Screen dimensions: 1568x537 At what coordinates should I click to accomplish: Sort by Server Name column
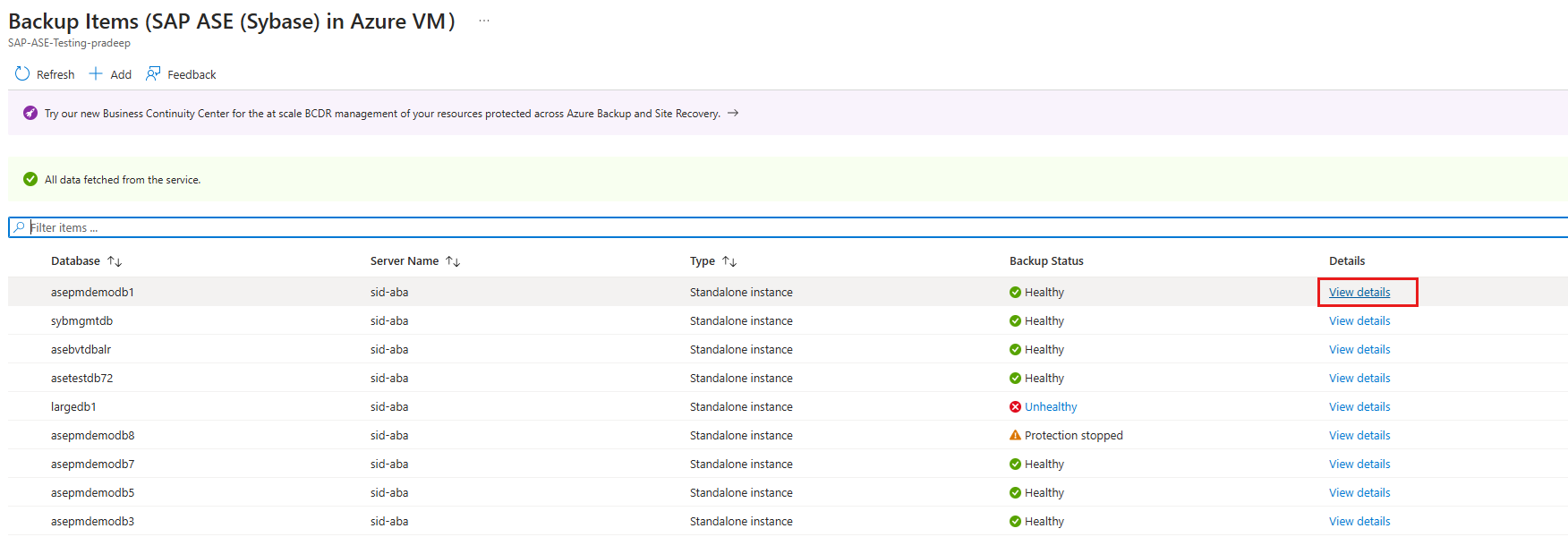click(453, 261)
